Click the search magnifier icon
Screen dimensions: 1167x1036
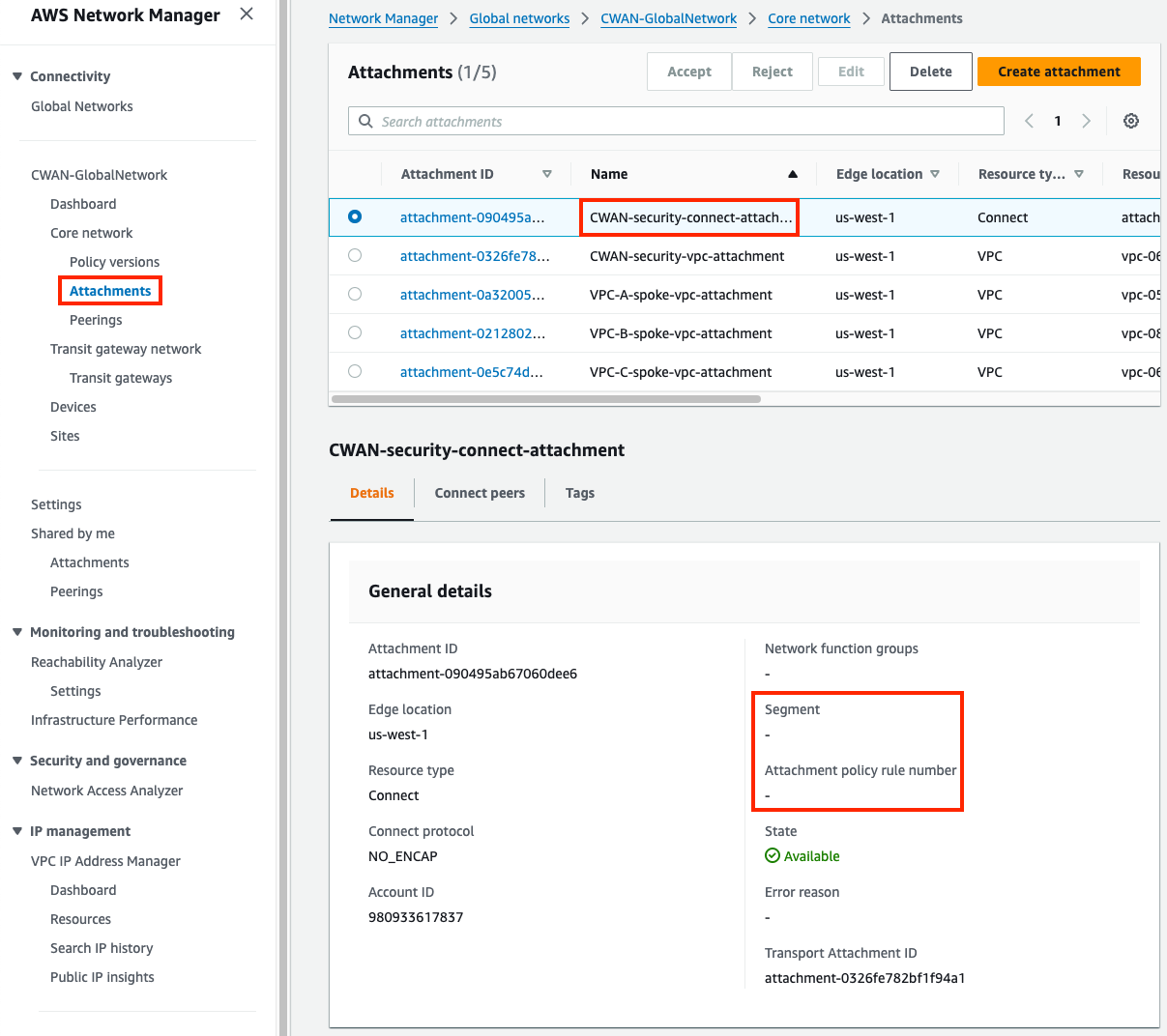(x=365, y=121)
